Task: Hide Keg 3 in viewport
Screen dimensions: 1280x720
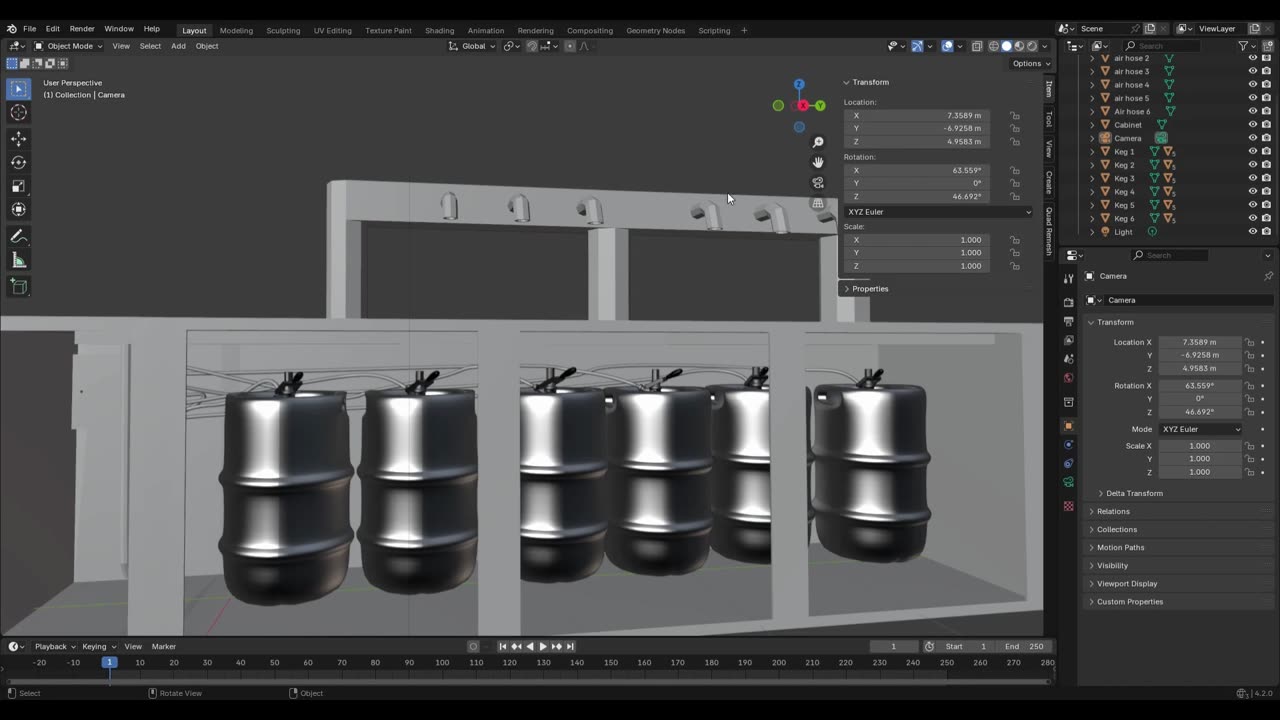Action: (1252, 178)
